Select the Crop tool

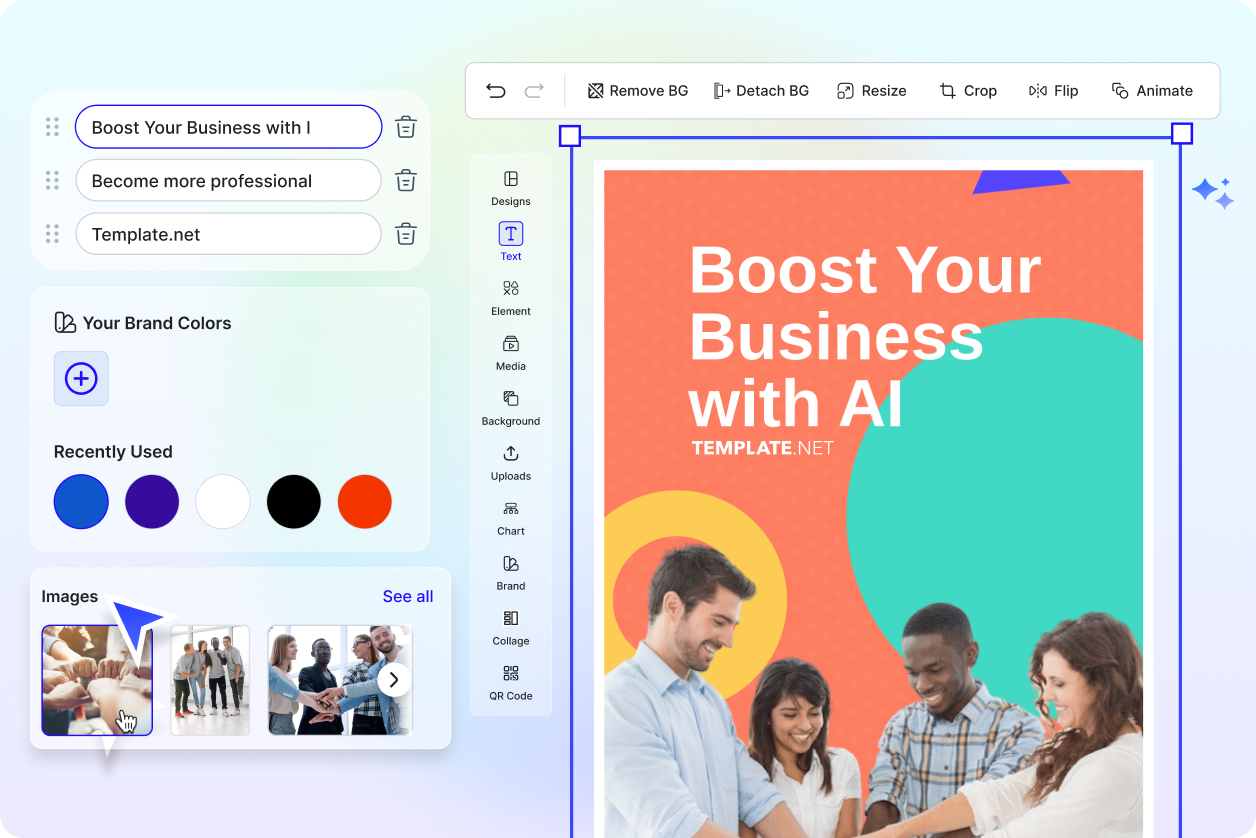967,91
